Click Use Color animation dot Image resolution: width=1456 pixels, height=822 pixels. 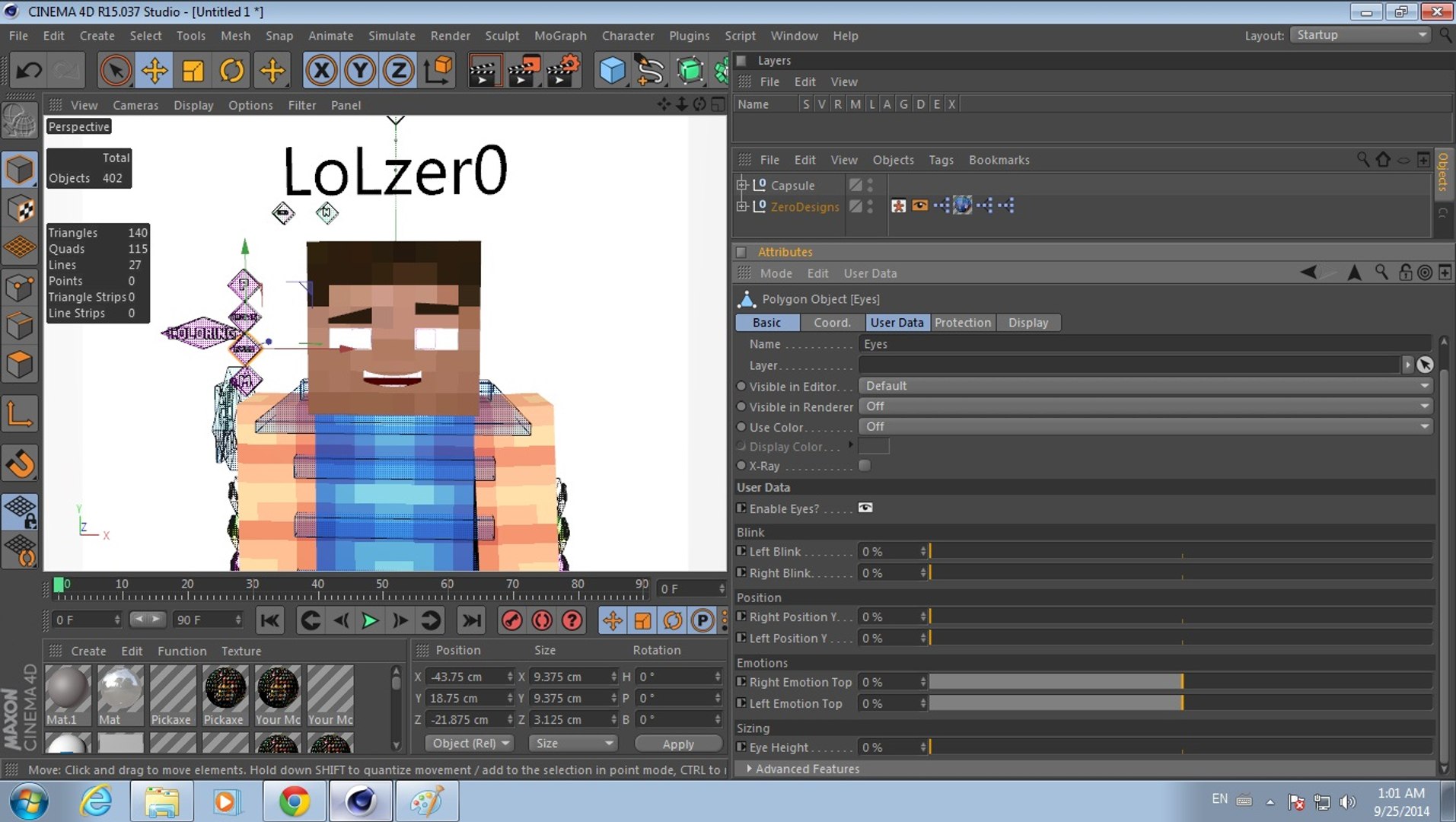pyautogui.click(x=741, y=427)
